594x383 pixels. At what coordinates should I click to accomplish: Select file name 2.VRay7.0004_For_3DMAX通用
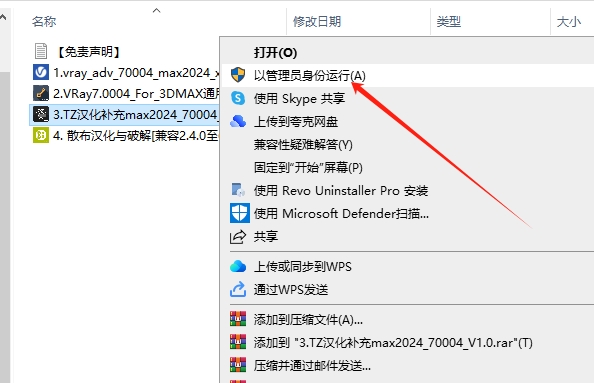pyautogui.click(x=136, y=94)
